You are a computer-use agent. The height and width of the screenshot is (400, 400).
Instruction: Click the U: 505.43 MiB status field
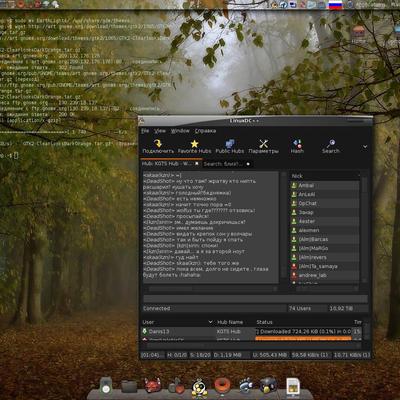[x=270, y=355]
